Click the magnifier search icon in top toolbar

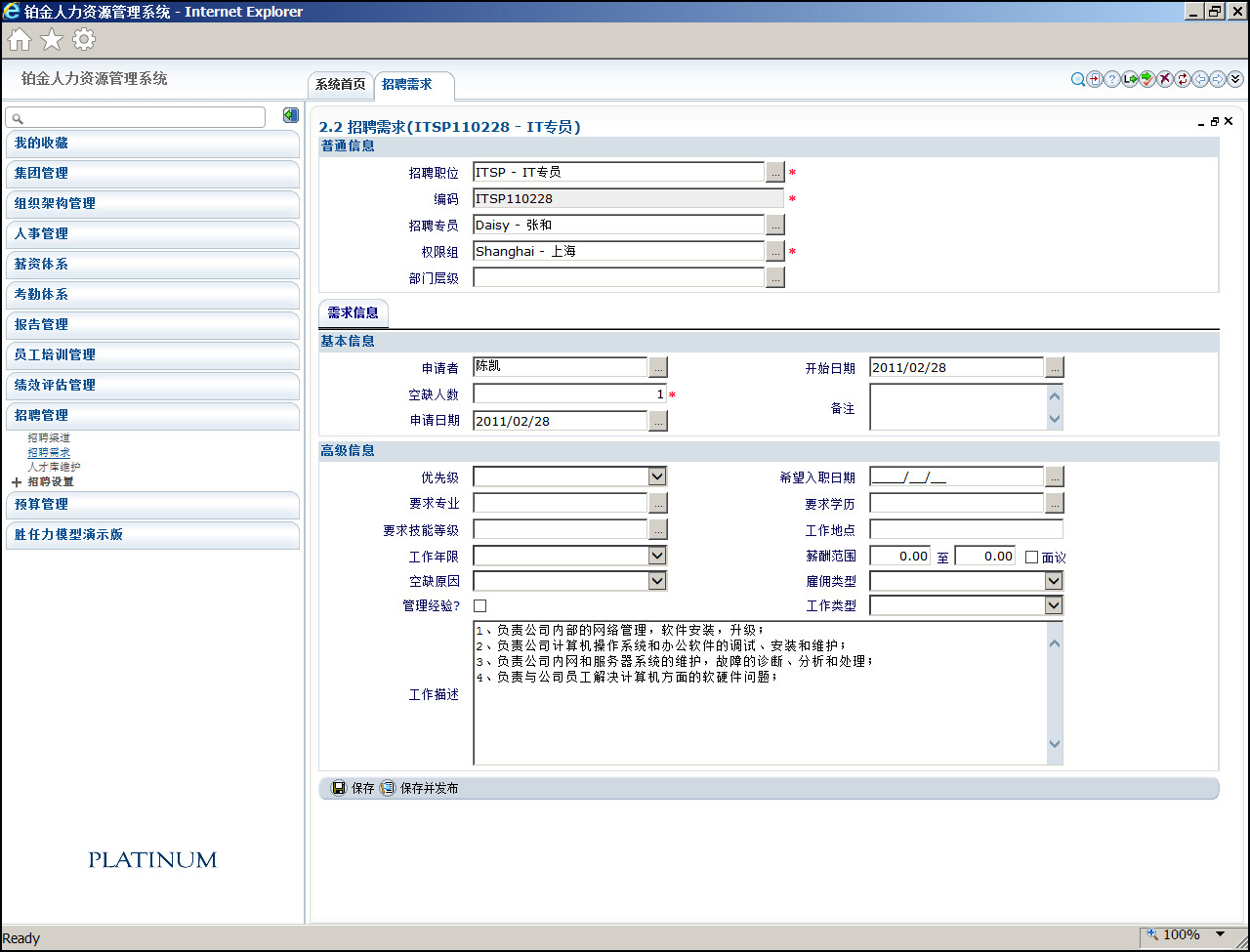1078,80
